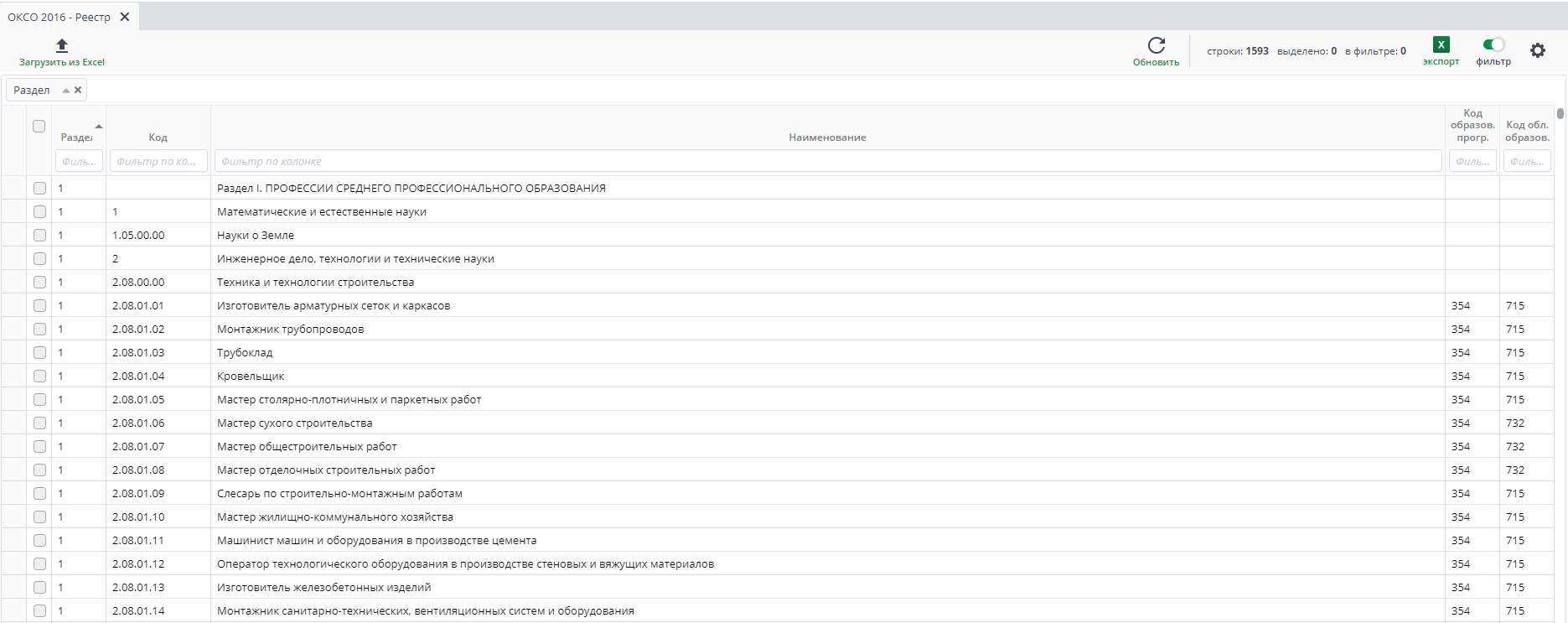Click the code cell 2.08.01.07
This screenshot has width=1568, height=623.
click(138, 446)
